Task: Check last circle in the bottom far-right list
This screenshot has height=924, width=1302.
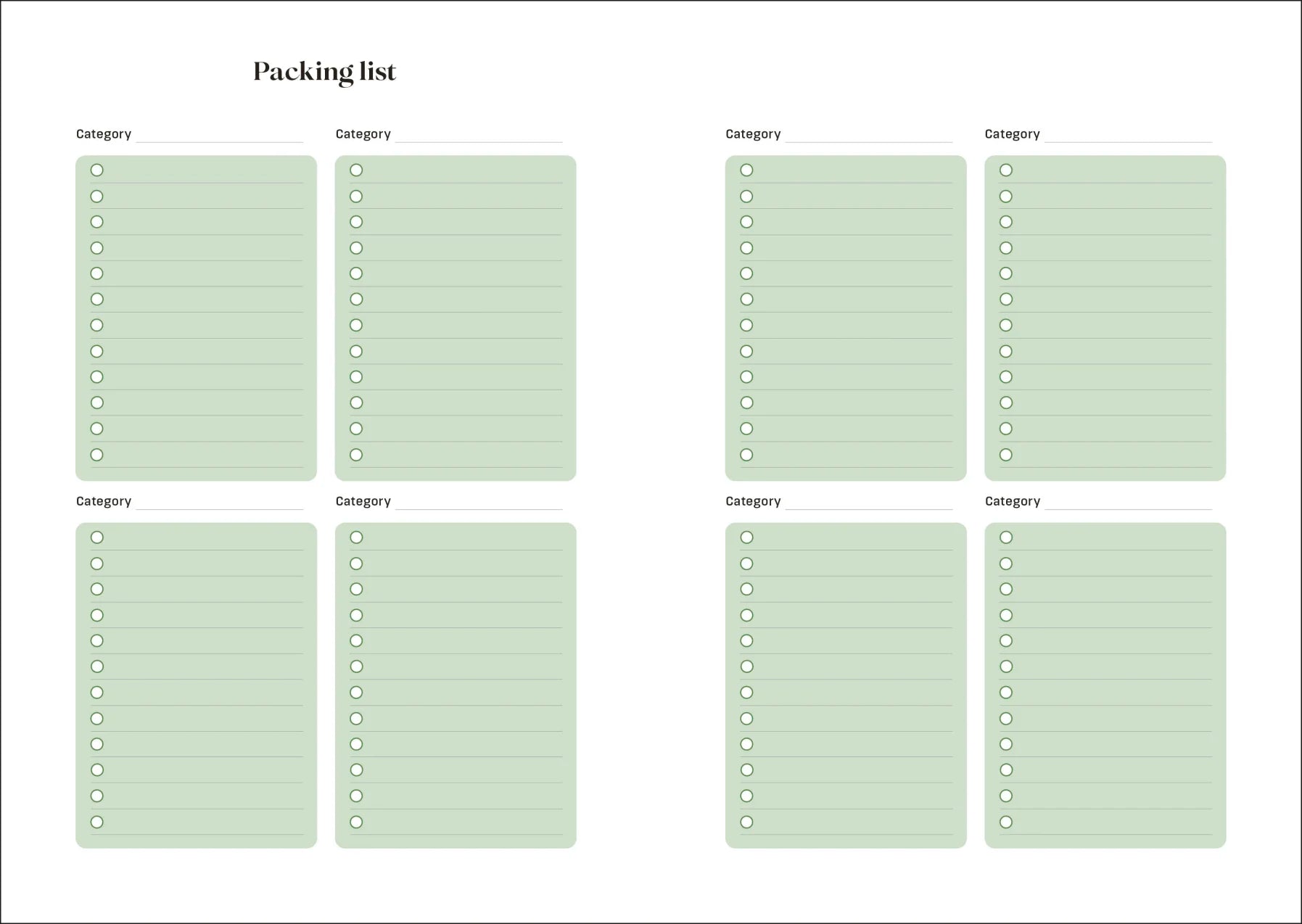Action: point(1006,822)
